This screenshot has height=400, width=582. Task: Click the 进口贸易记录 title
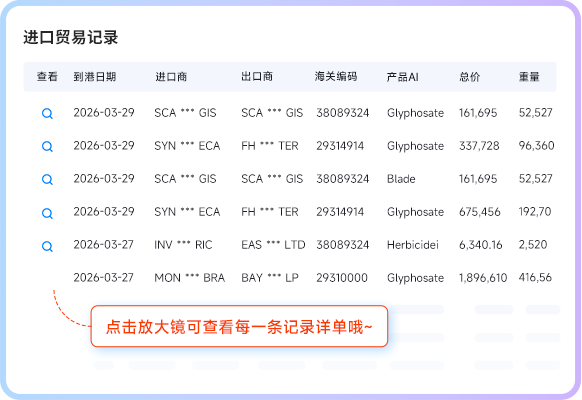click(71, 37)
